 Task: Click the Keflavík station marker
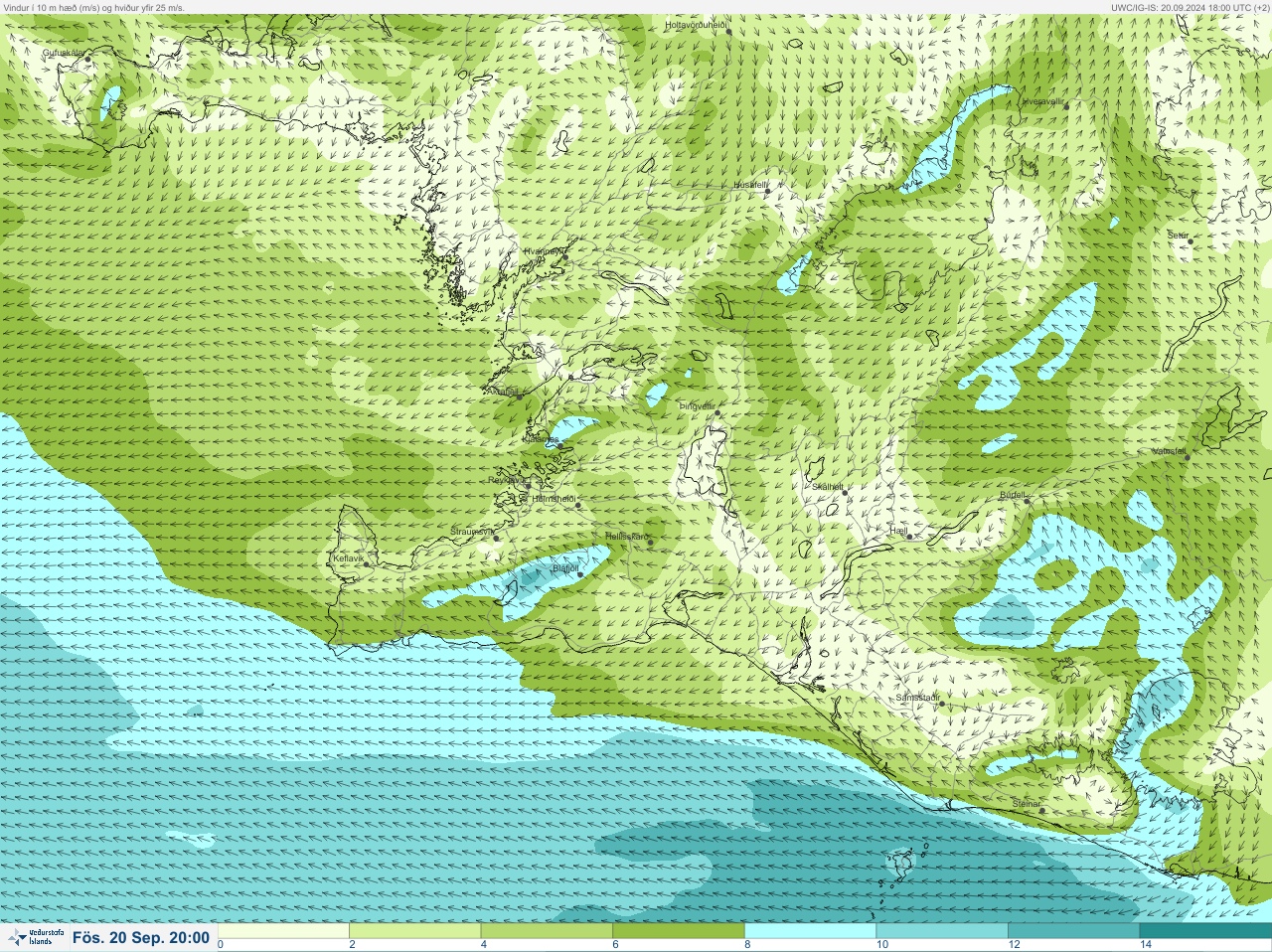click(367, 564)
